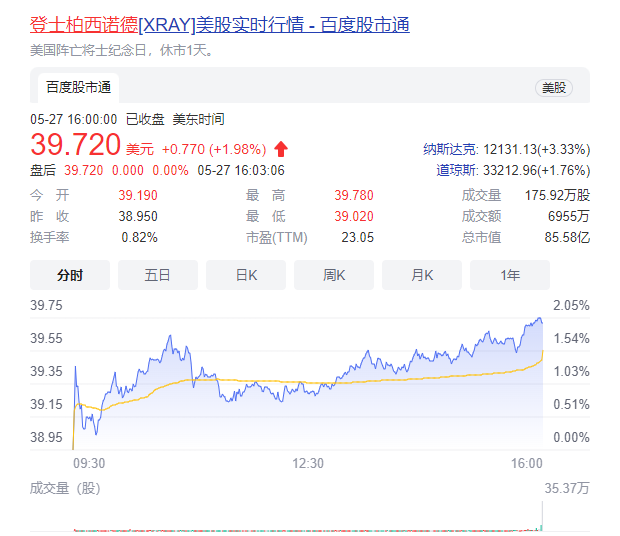Switch chart to 五日 view
Viewport: 620px width, 536px height.
(158, 275)
